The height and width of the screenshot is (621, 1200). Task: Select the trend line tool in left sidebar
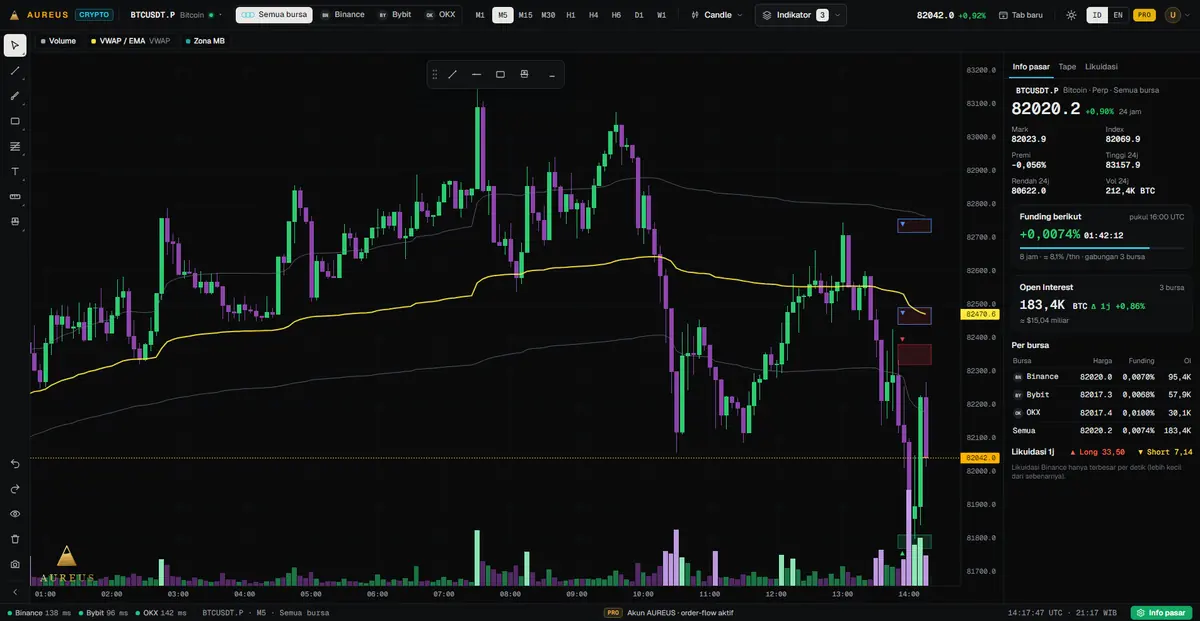tap(15, 71)
